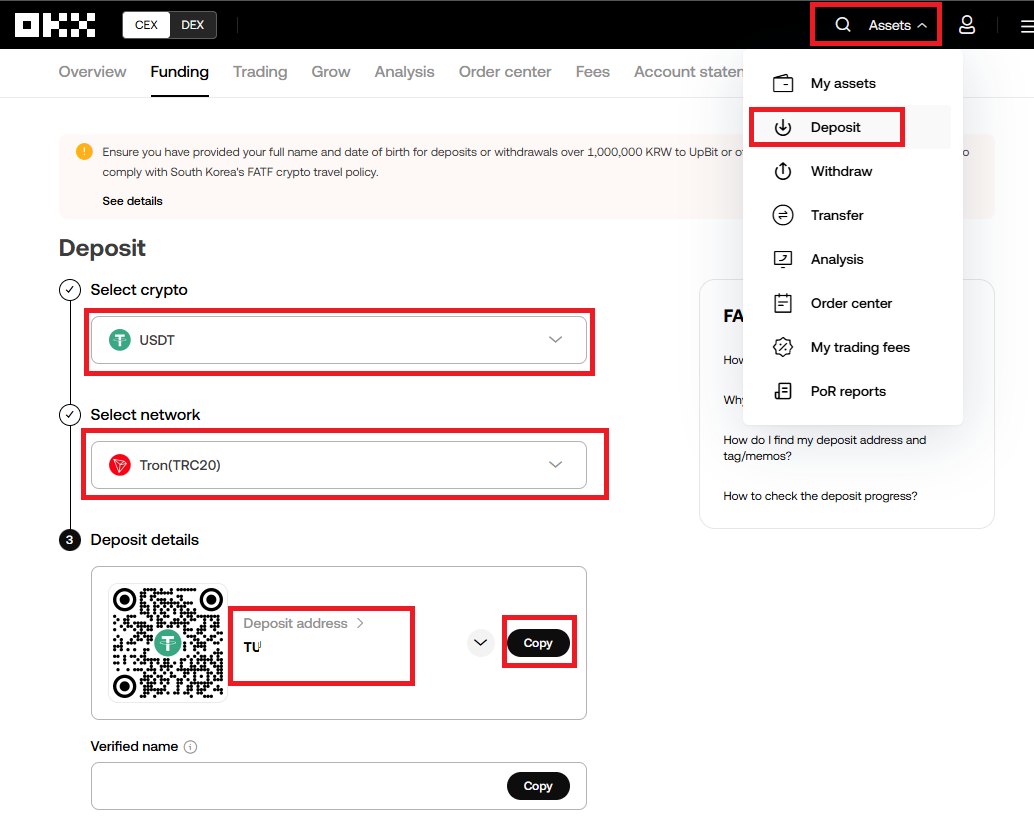Click the USDT coin icon in crypto selector

point(119,340)
